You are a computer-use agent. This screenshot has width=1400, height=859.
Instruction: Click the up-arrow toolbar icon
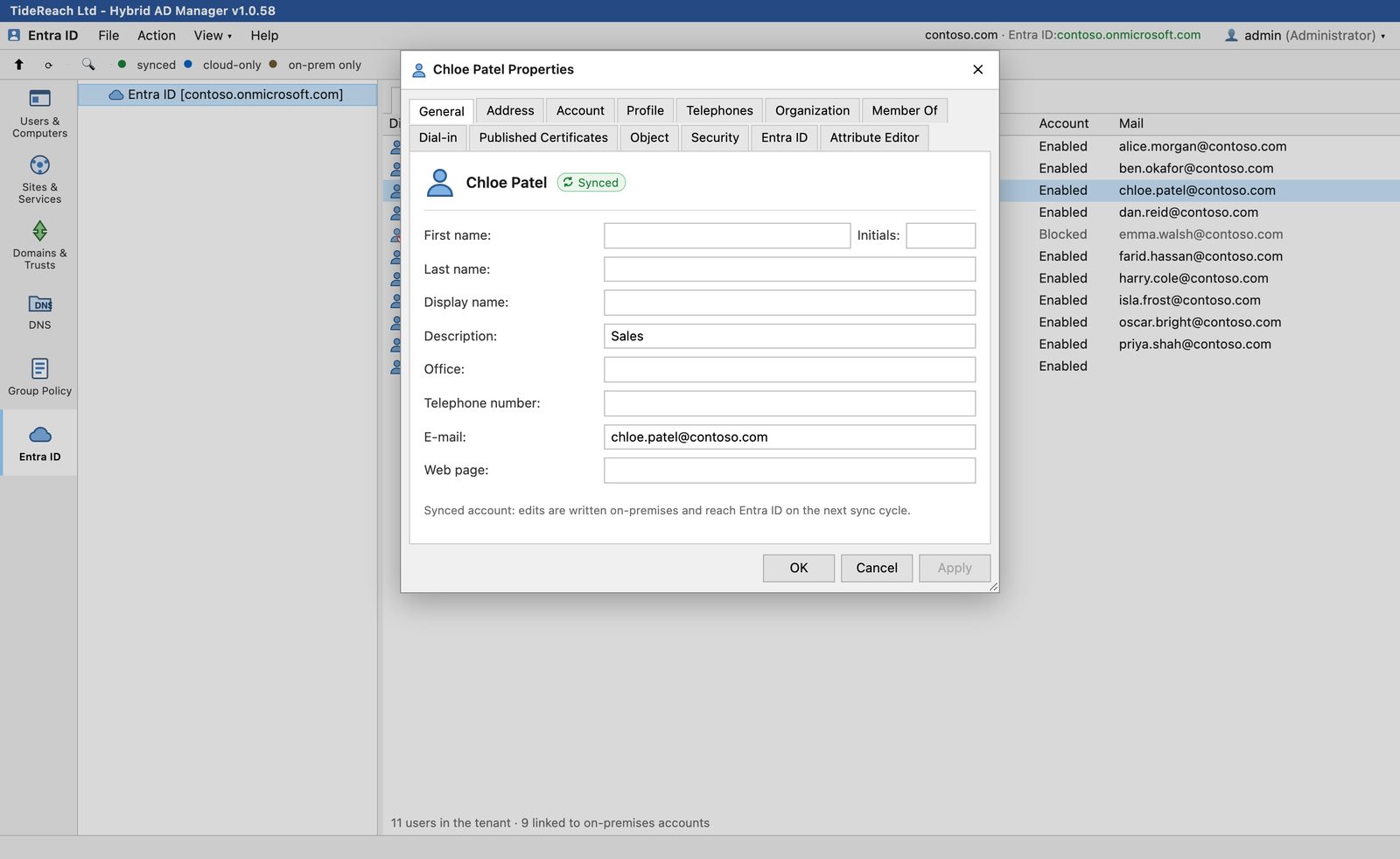pos(18,65)
